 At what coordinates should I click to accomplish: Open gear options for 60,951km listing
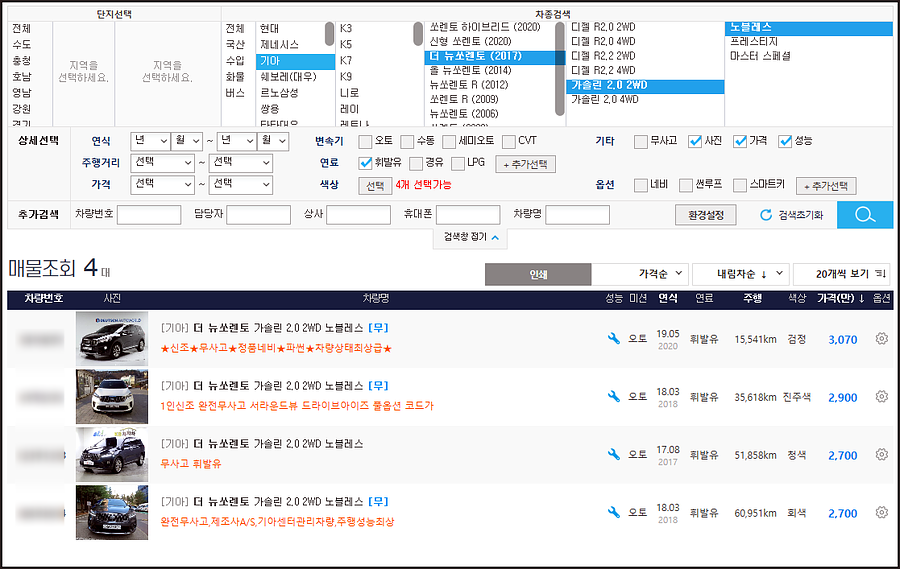point(882,513)
